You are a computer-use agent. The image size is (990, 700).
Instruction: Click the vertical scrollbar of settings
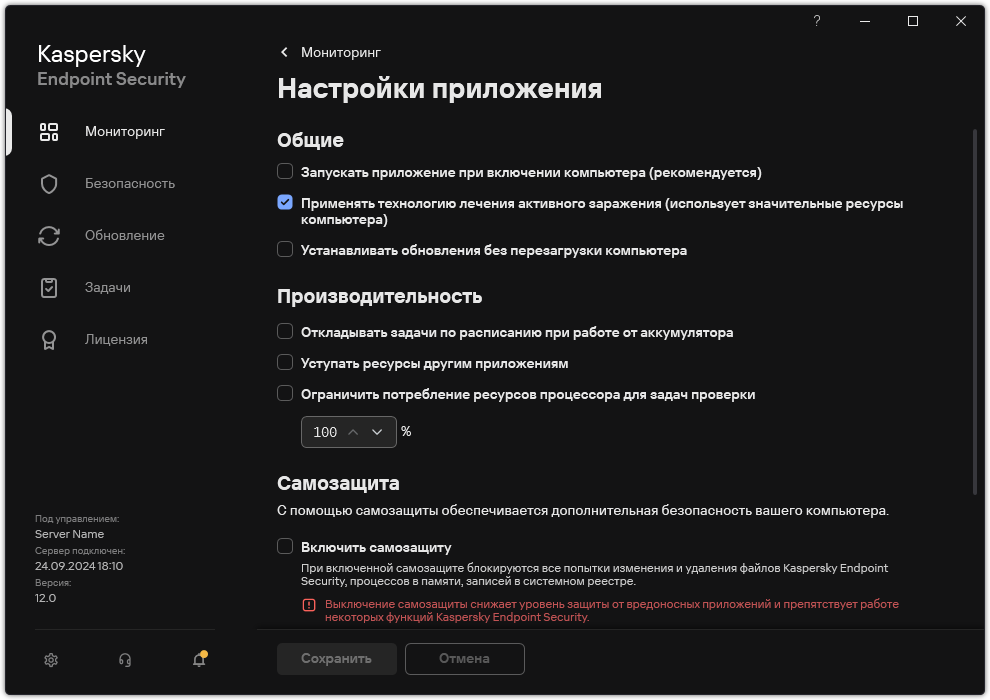pyautogui.click(x=975, y=312)
